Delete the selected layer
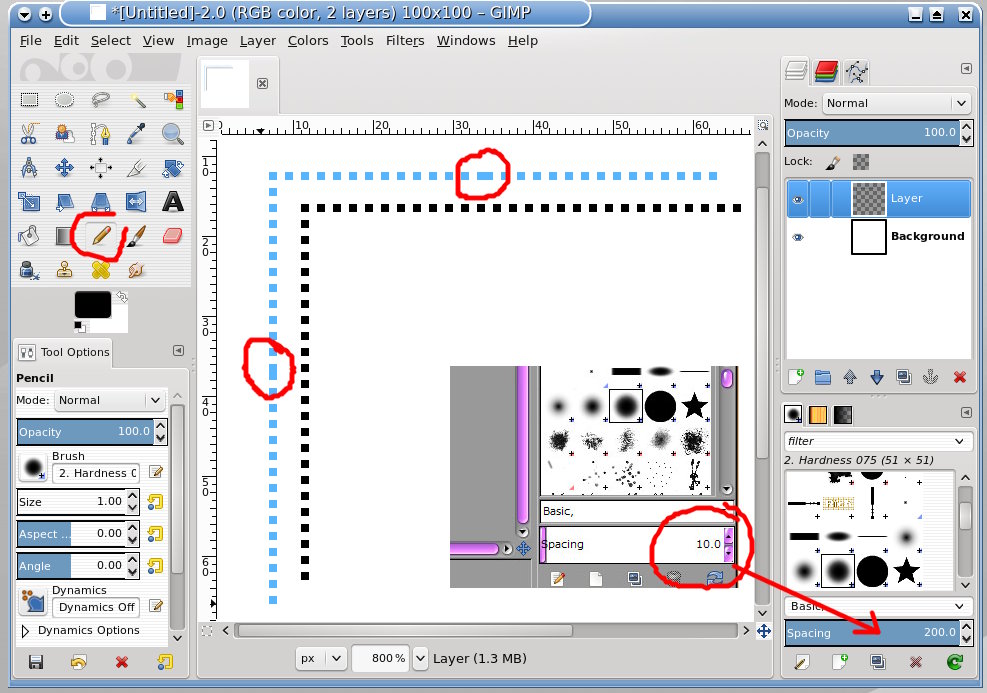This screenshot has width=987, height=693. tap(959, 377)
